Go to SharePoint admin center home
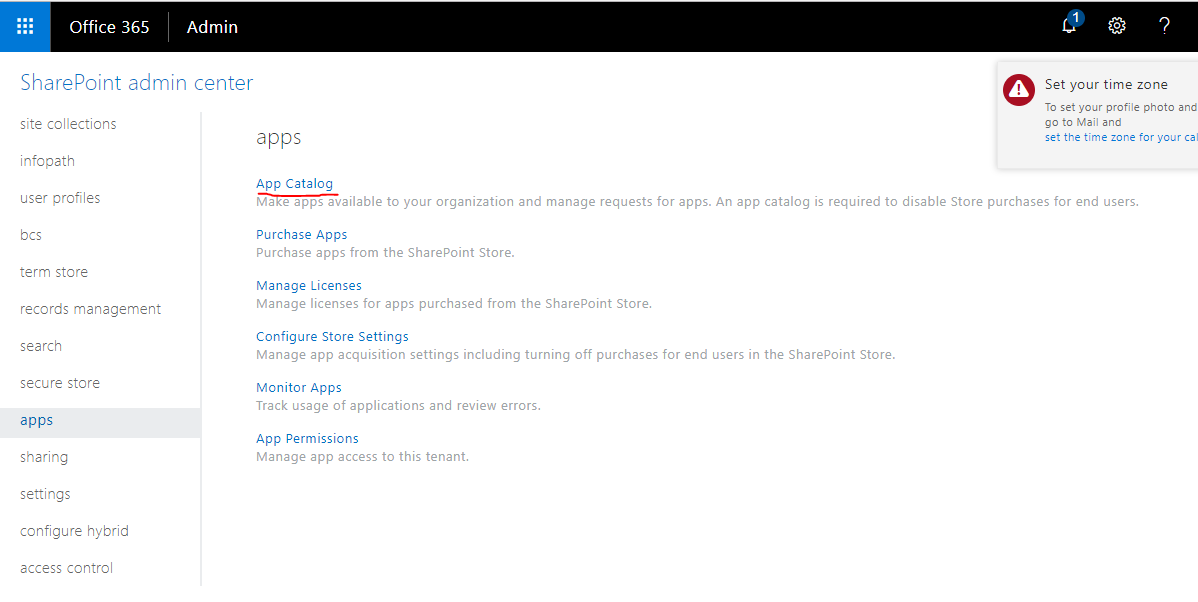This screenshot has height=602, width=1198. pos(137,82)
